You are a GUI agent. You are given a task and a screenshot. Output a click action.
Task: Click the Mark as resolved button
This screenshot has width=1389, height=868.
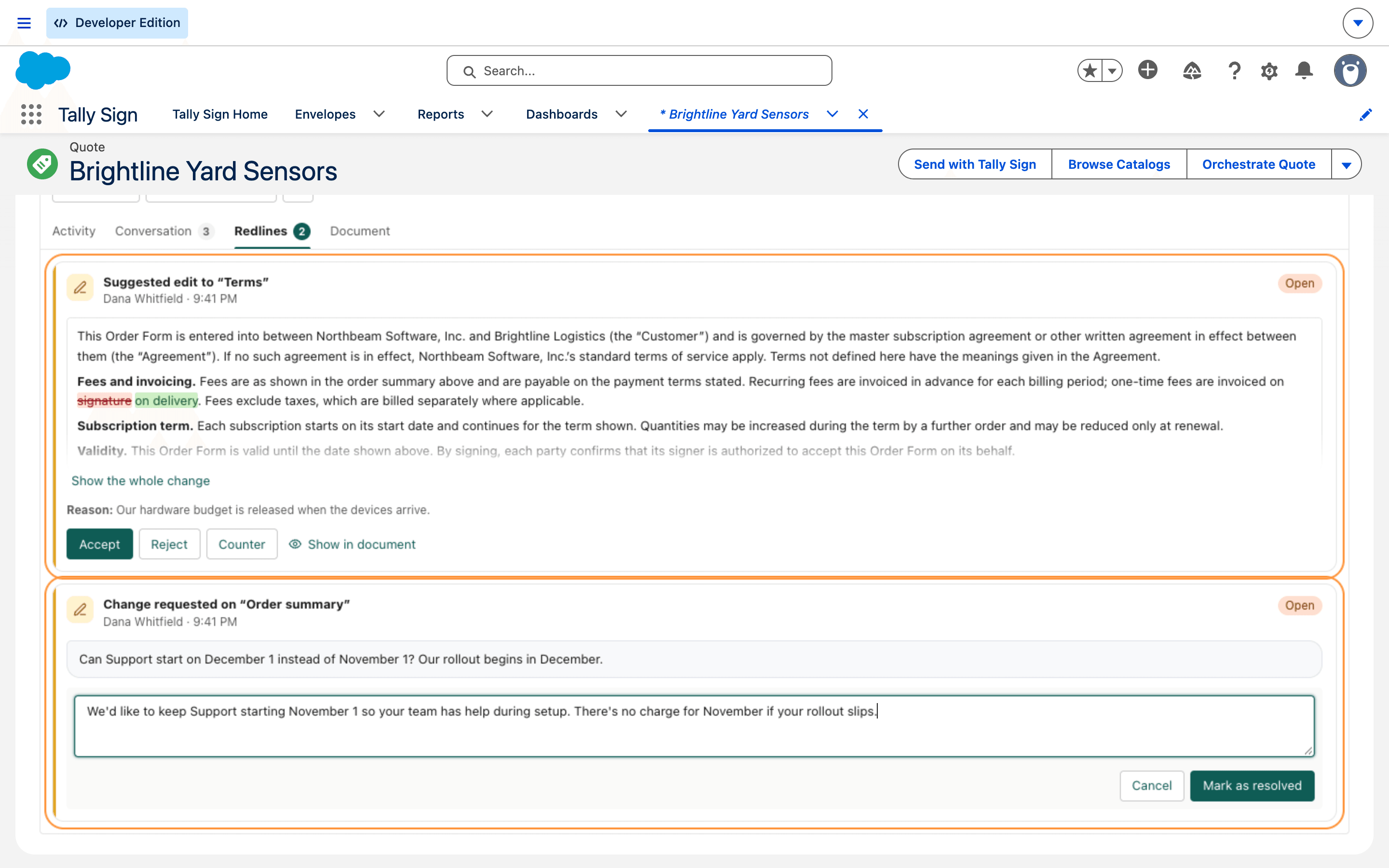1252,786
